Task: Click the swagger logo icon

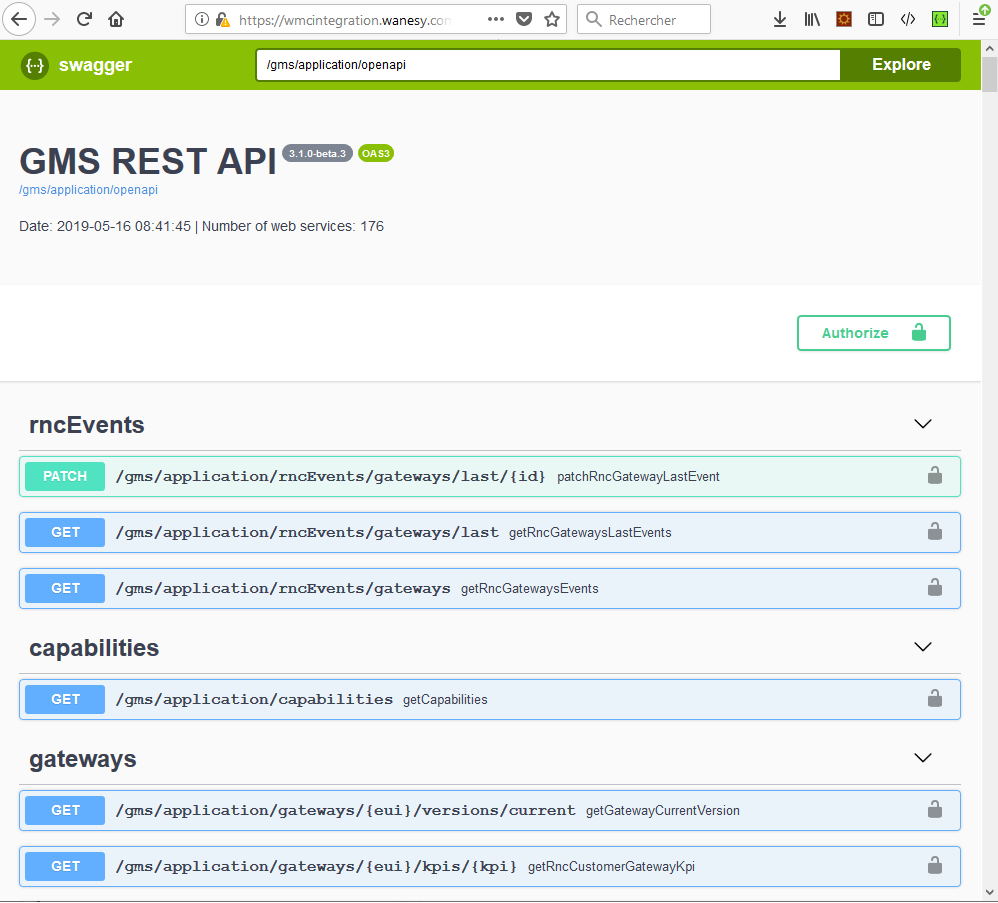Action: coord(35,65)
